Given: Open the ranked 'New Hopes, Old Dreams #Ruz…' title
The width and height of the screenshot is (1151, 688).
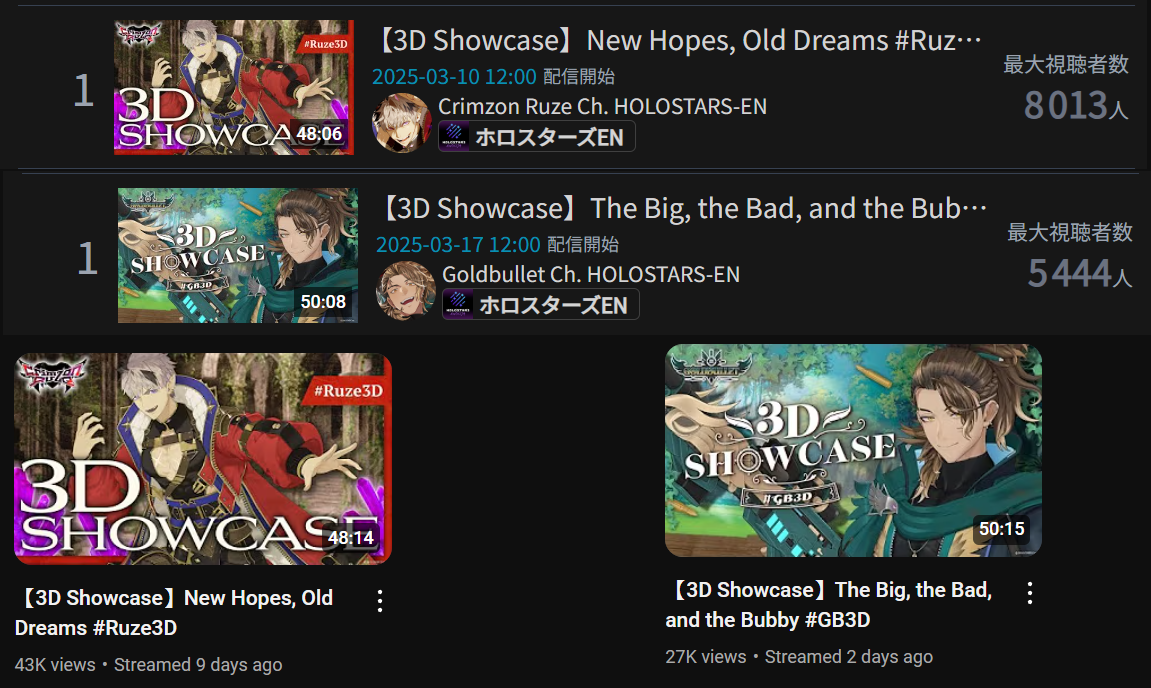Looking at the screenshot, I should coord(678,40).
